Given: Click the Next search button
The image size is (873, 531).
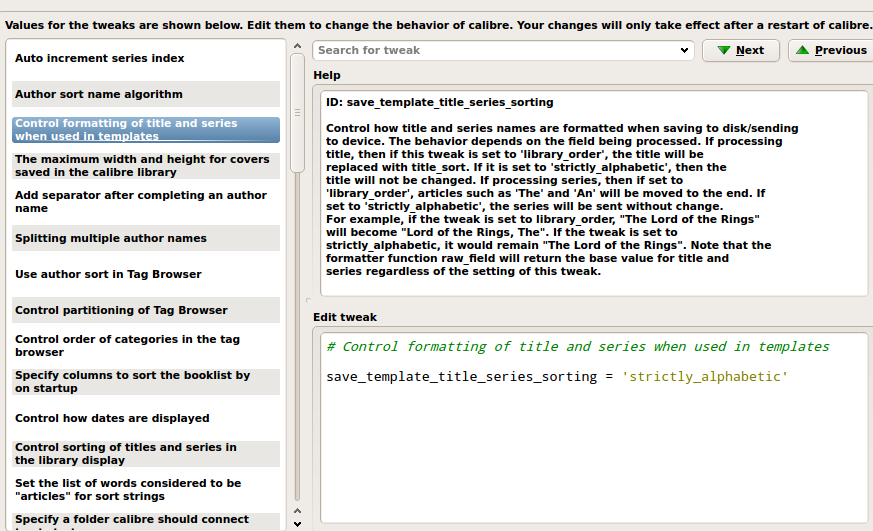Looking at the screenshot, I should click(x=740, y=50).
